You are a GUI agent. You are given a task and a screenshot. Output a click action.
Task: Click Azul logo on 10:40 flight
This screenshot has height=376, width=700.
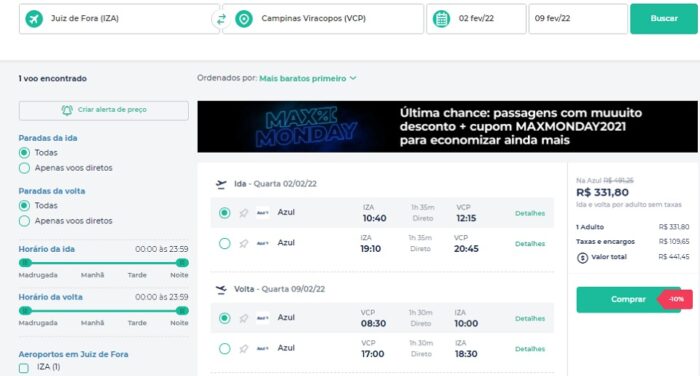[262, 213]
